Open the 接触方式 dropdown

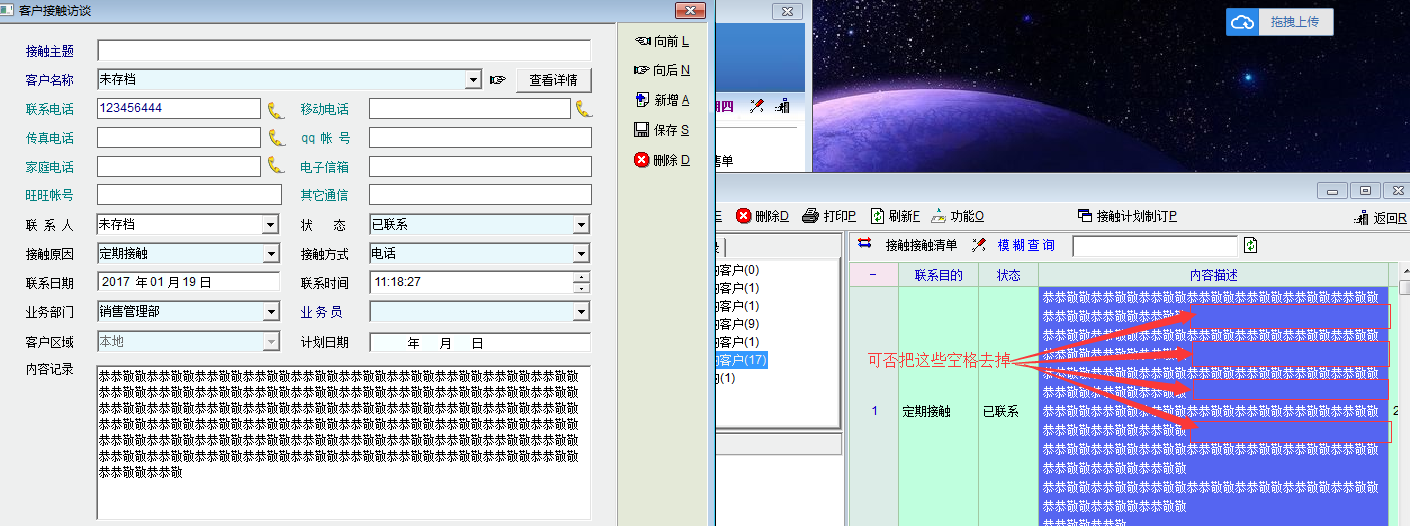click(581, 254)
